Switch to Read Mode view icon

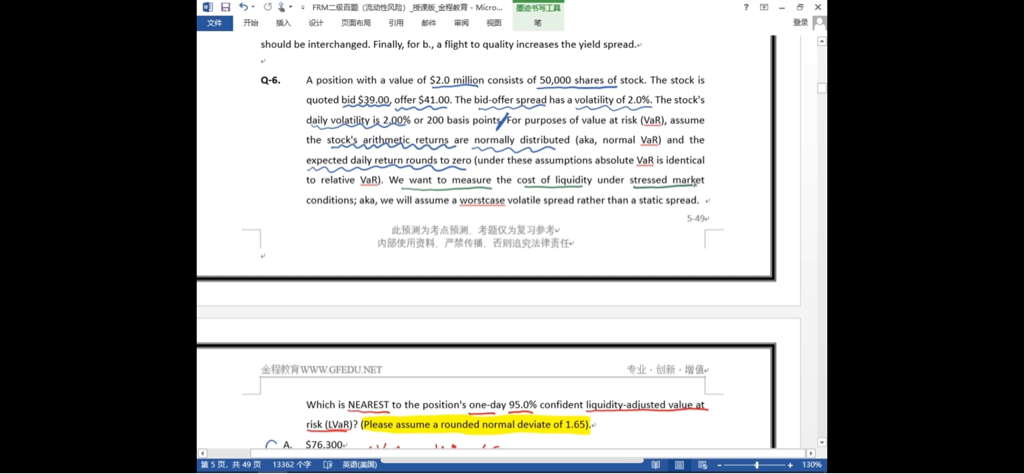click(656, 465)
